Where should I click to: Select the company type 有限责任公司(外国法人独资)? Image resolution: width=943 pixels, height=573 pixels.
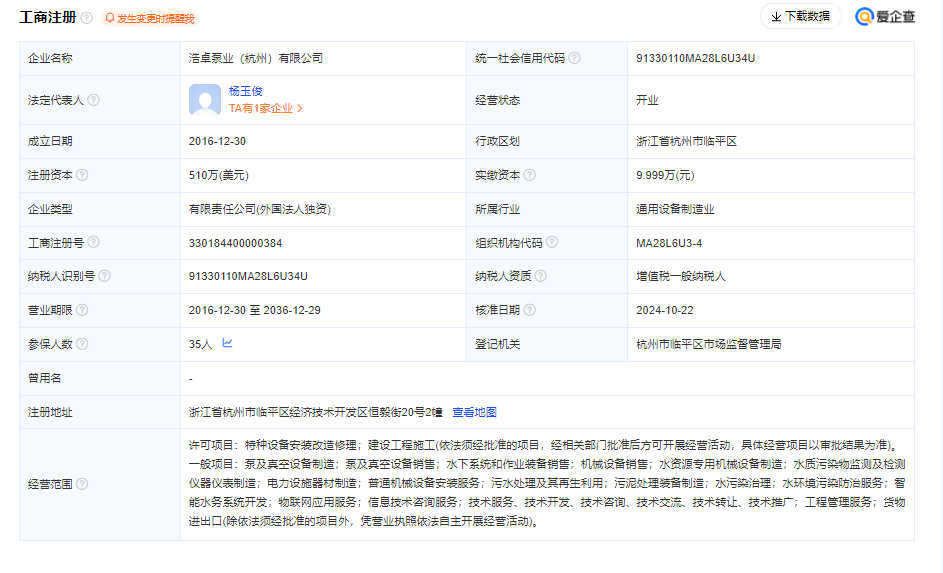pos(260,209)
